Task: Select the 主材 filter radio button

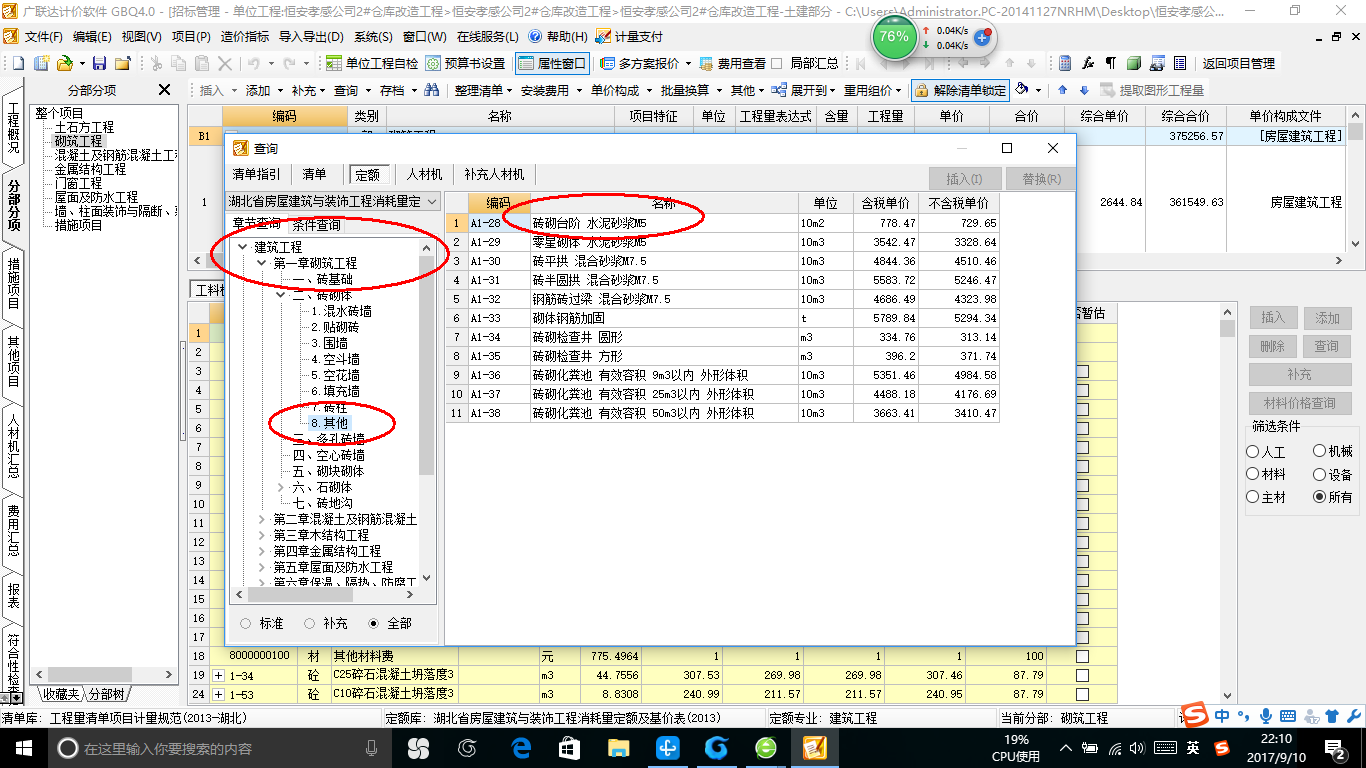Action: 1253,497
